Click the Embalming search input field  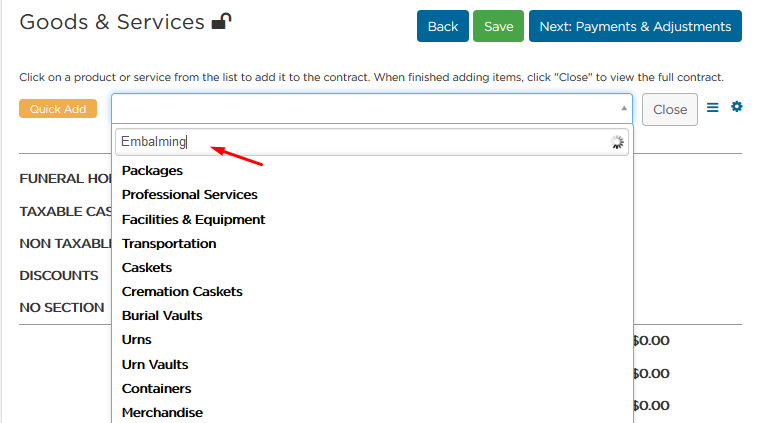(372, 142)
